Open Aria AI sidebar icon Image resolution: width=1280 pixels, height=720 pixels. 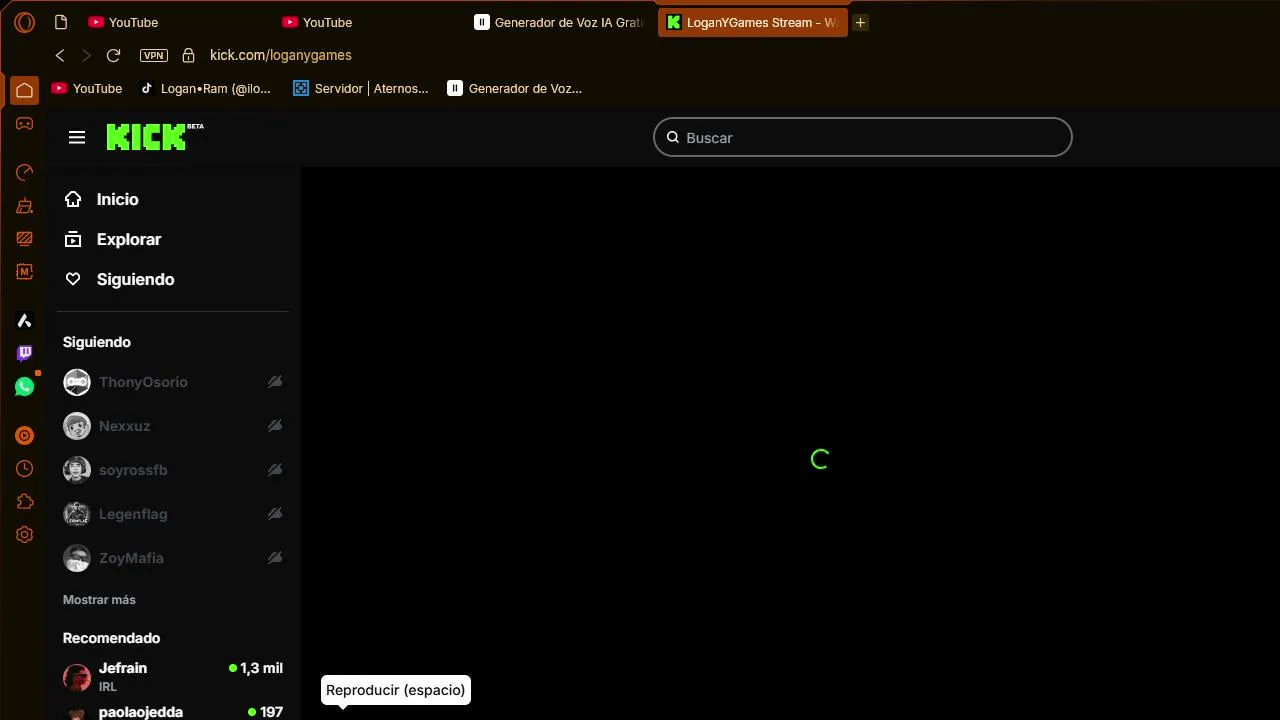25,321
